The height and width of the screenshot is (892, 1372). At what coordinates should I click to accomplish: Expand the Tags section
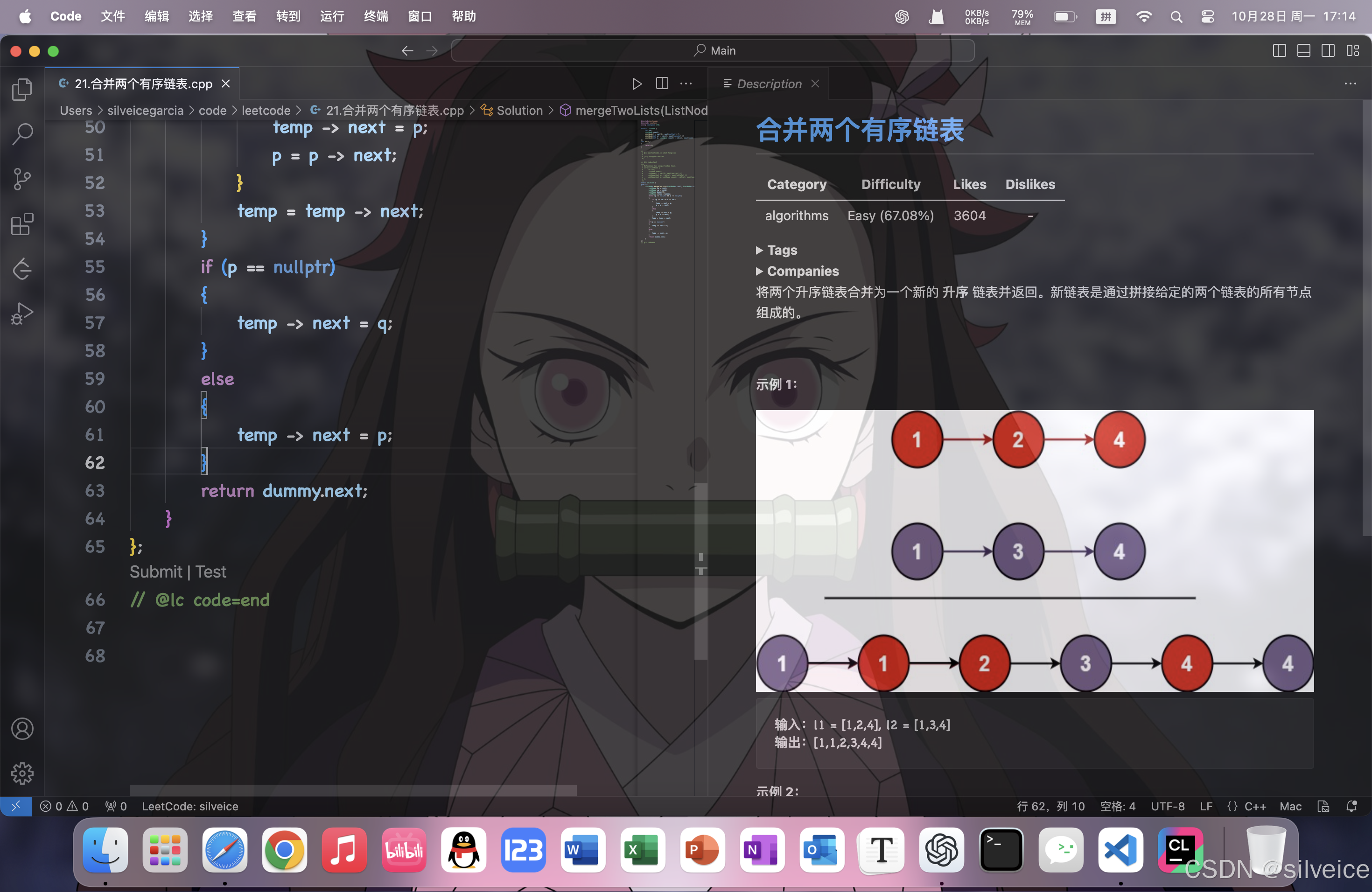(x=777, y=250)
